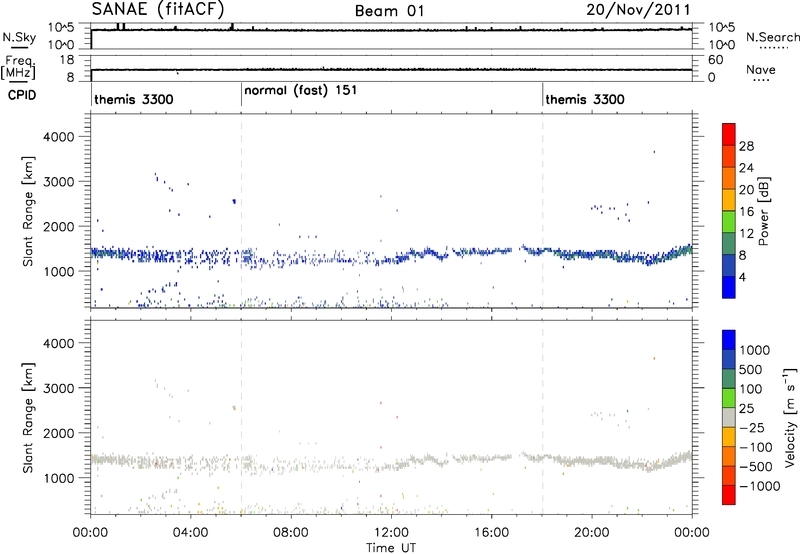Click the 1000 km tick on the velocity panel axis
The width and height of the screenshot is (800, 554).
click(58, 478)
